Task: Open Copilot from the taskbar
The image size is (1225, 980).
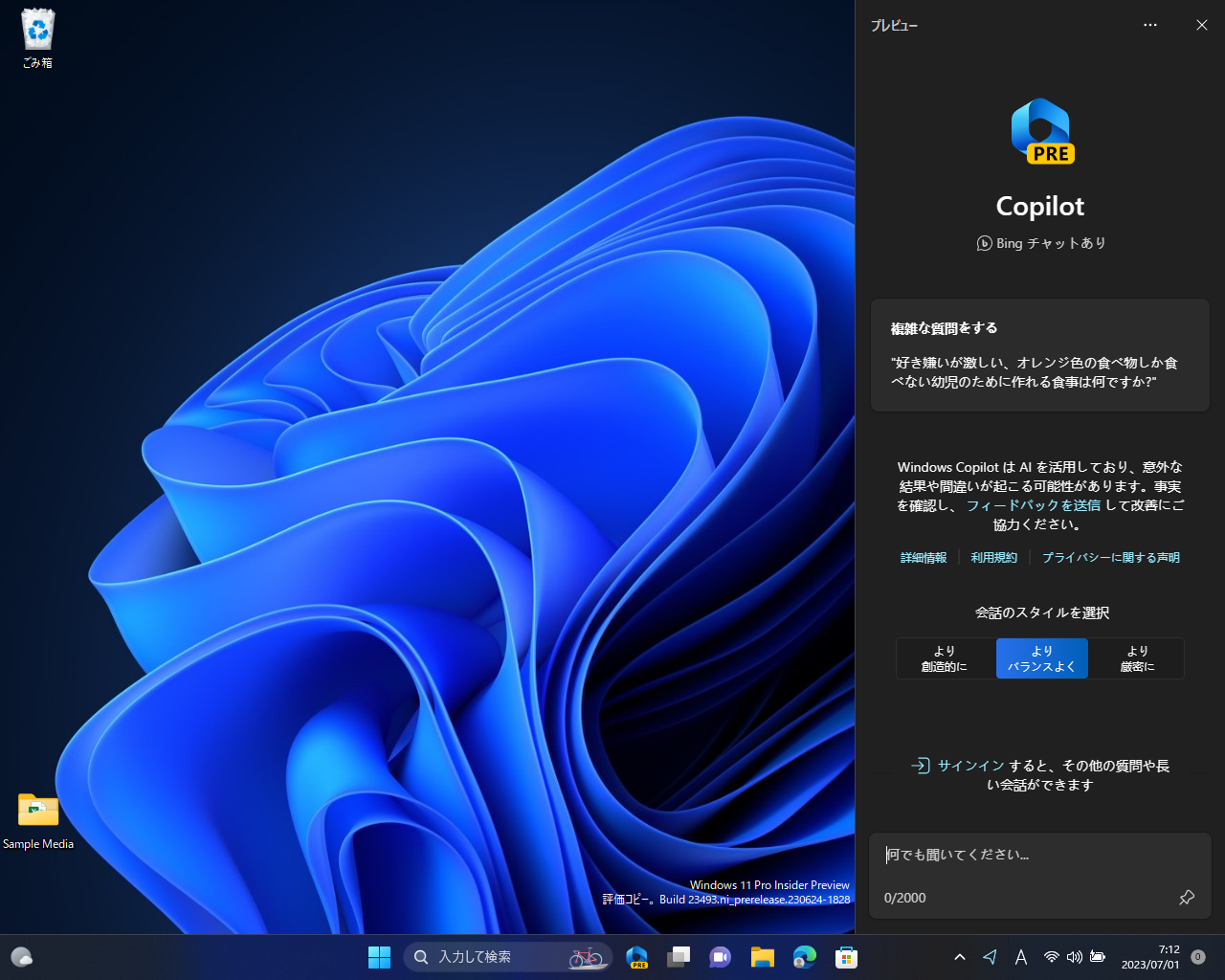Action: [636, 956]
